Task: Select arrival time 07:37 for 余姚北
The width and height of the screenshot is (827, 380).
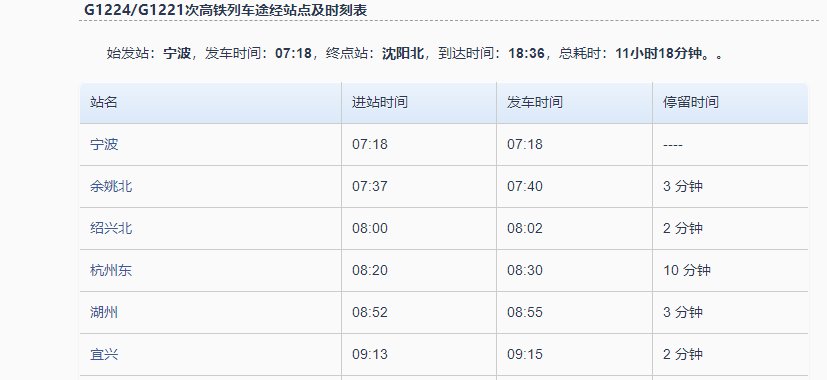Action: click(370, 186)
